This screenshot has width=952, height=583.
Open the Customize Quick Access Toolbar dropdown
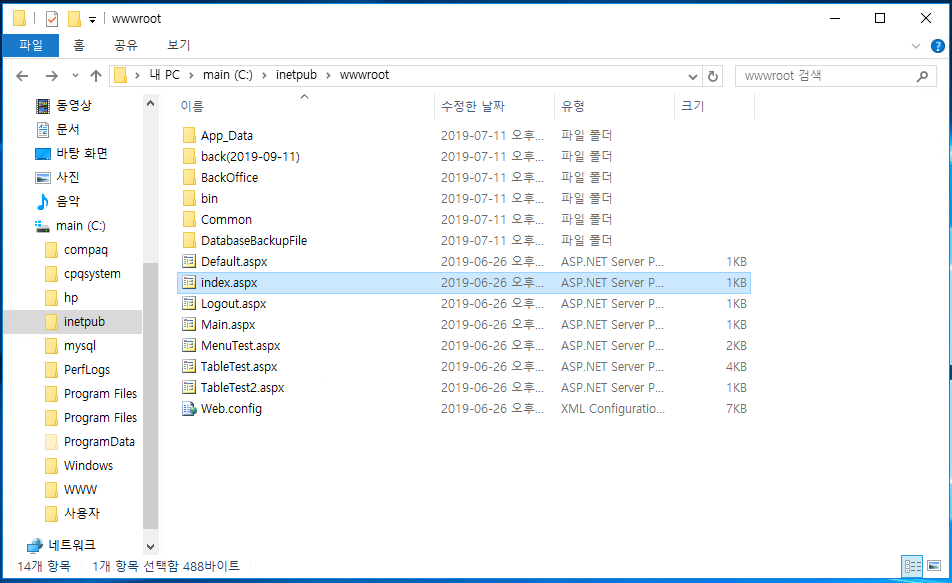(92, 20)
